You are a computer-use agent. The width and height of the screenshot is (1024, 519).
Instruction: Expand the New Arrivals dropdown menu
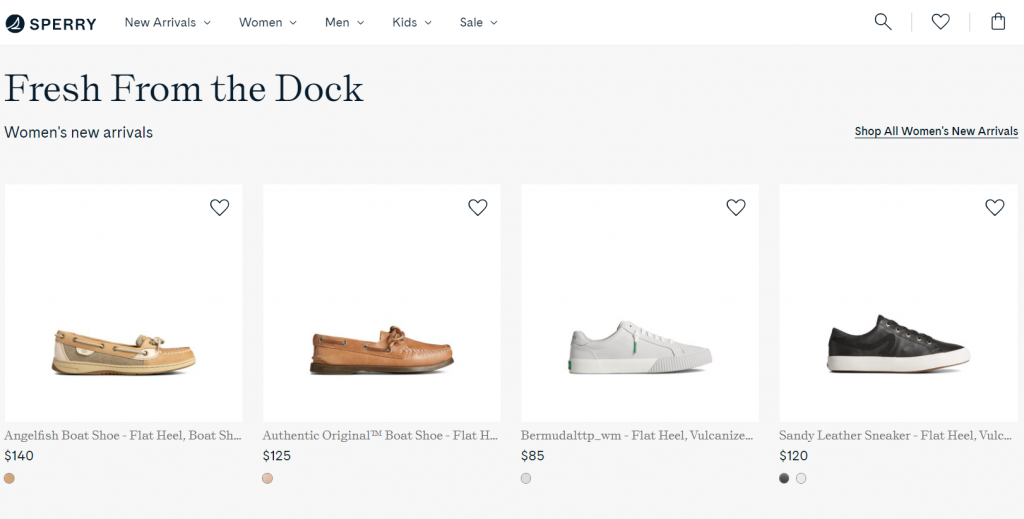(x=168, y=22)
